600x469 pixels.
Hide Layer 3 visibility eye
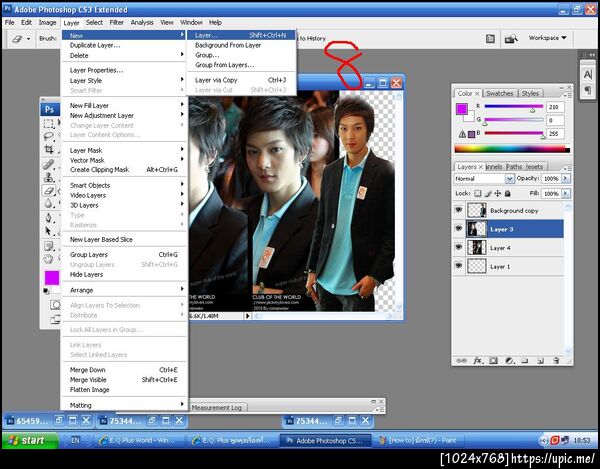coord(458,228)
